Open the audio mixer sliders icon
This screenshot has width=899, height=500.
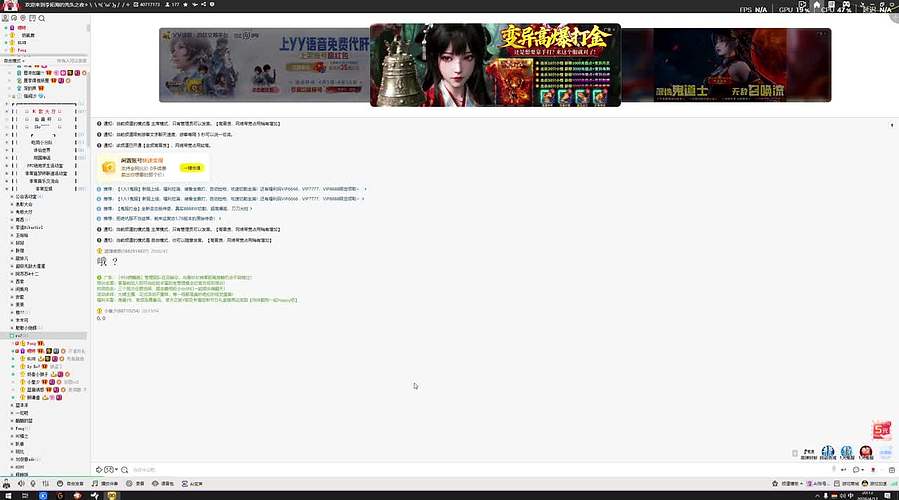point(45,484)
